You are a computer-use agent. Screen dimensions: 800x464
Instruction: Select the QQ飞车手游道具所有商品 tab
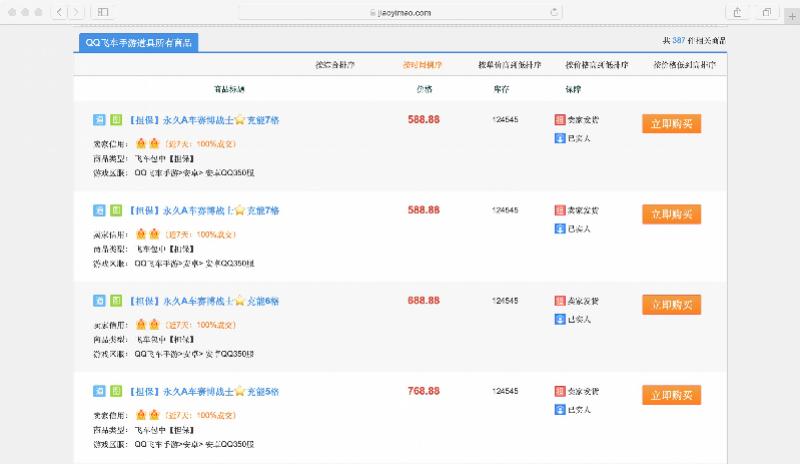pyautogui.click(x=139, y=43)
